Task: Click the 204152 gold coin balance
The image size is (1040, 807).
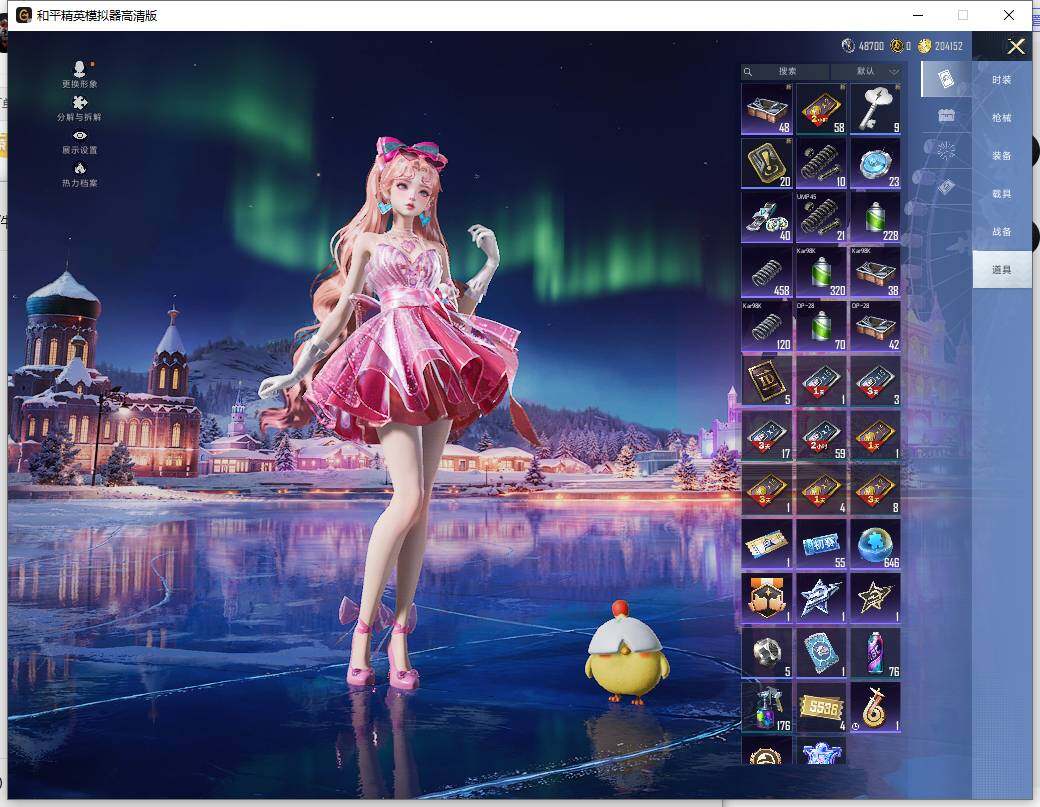Action: pyautogui.click(x=941, y=46)
